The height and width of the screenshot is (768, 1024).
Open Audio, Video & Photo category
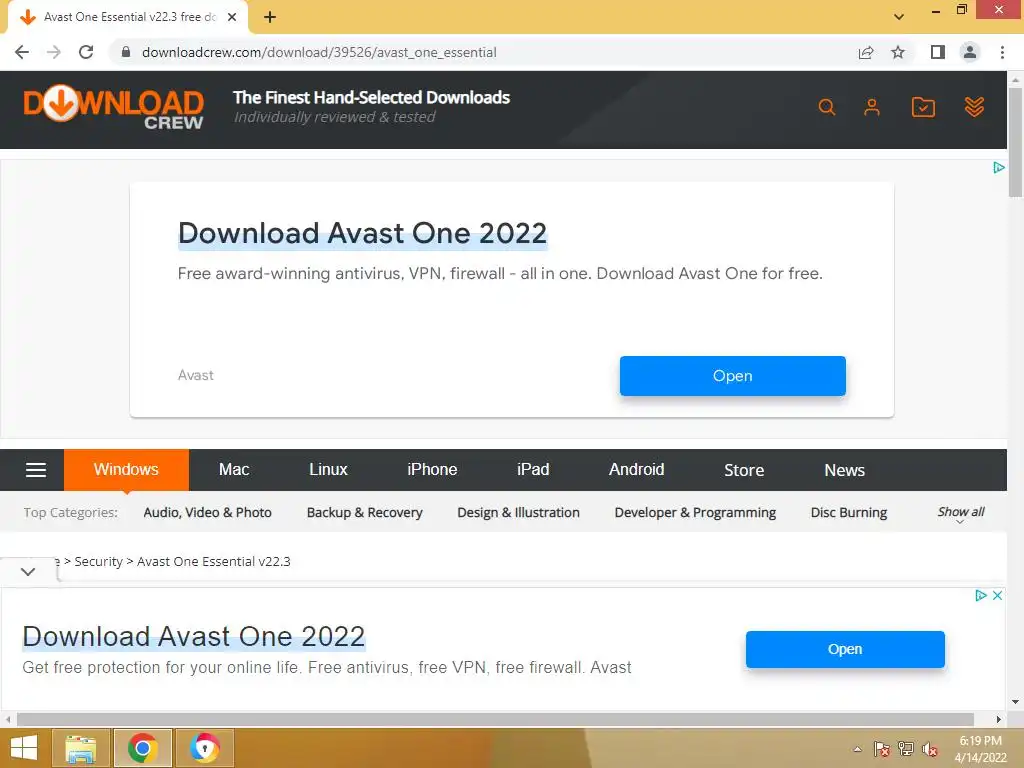click(x=208, y=513)
